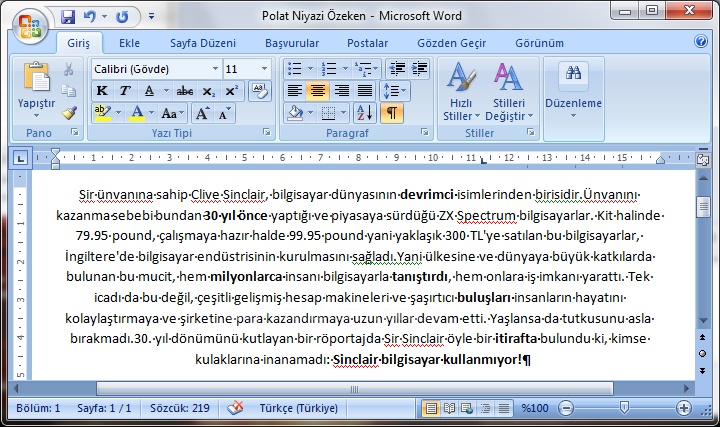Screen dimensions: 720x427
Task: Toggle italic T formatting
Action: tap(124, 90)
